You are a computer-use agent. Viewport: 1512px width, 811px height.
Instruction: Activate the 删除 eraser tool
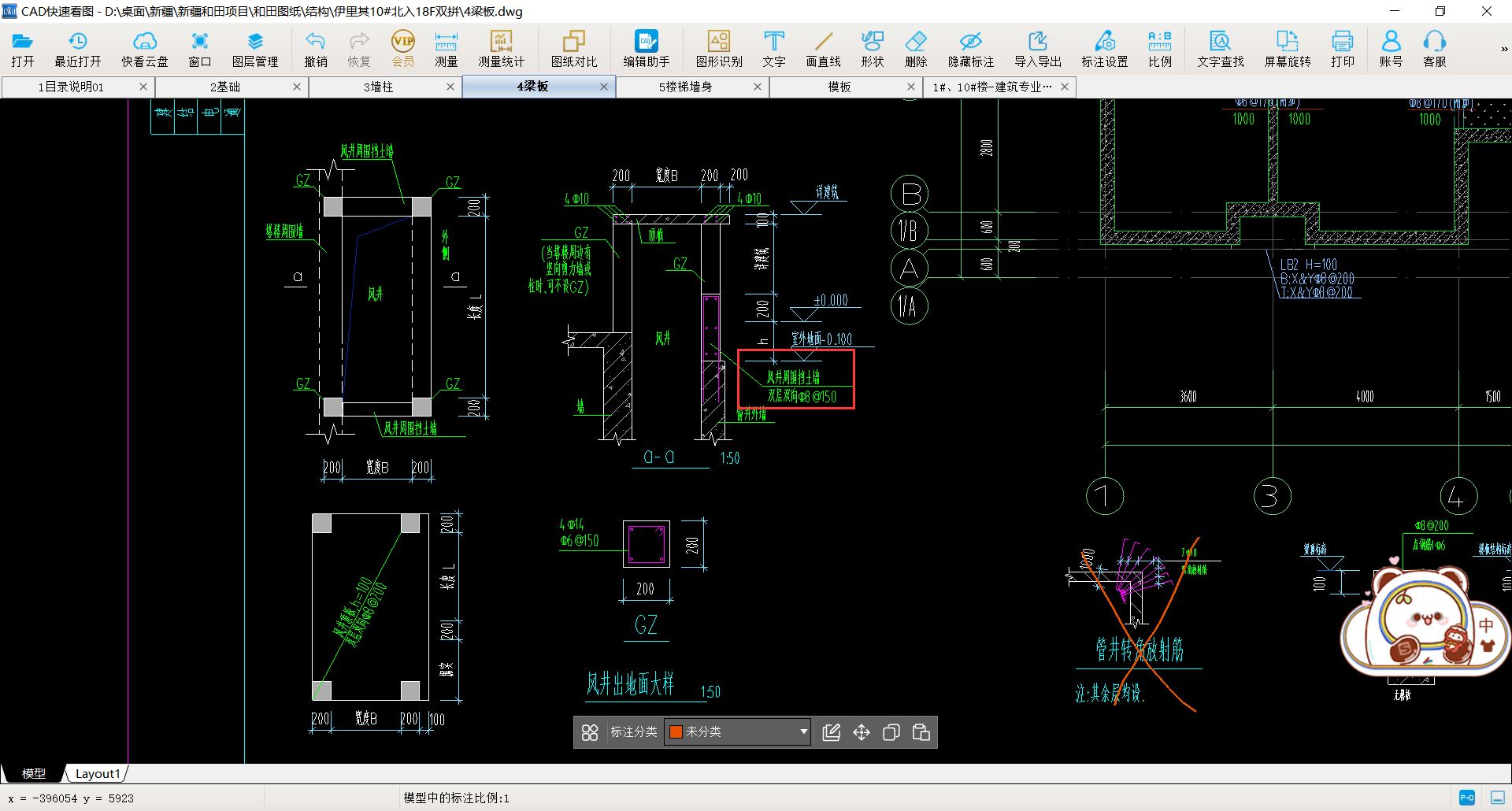point(916,49)
